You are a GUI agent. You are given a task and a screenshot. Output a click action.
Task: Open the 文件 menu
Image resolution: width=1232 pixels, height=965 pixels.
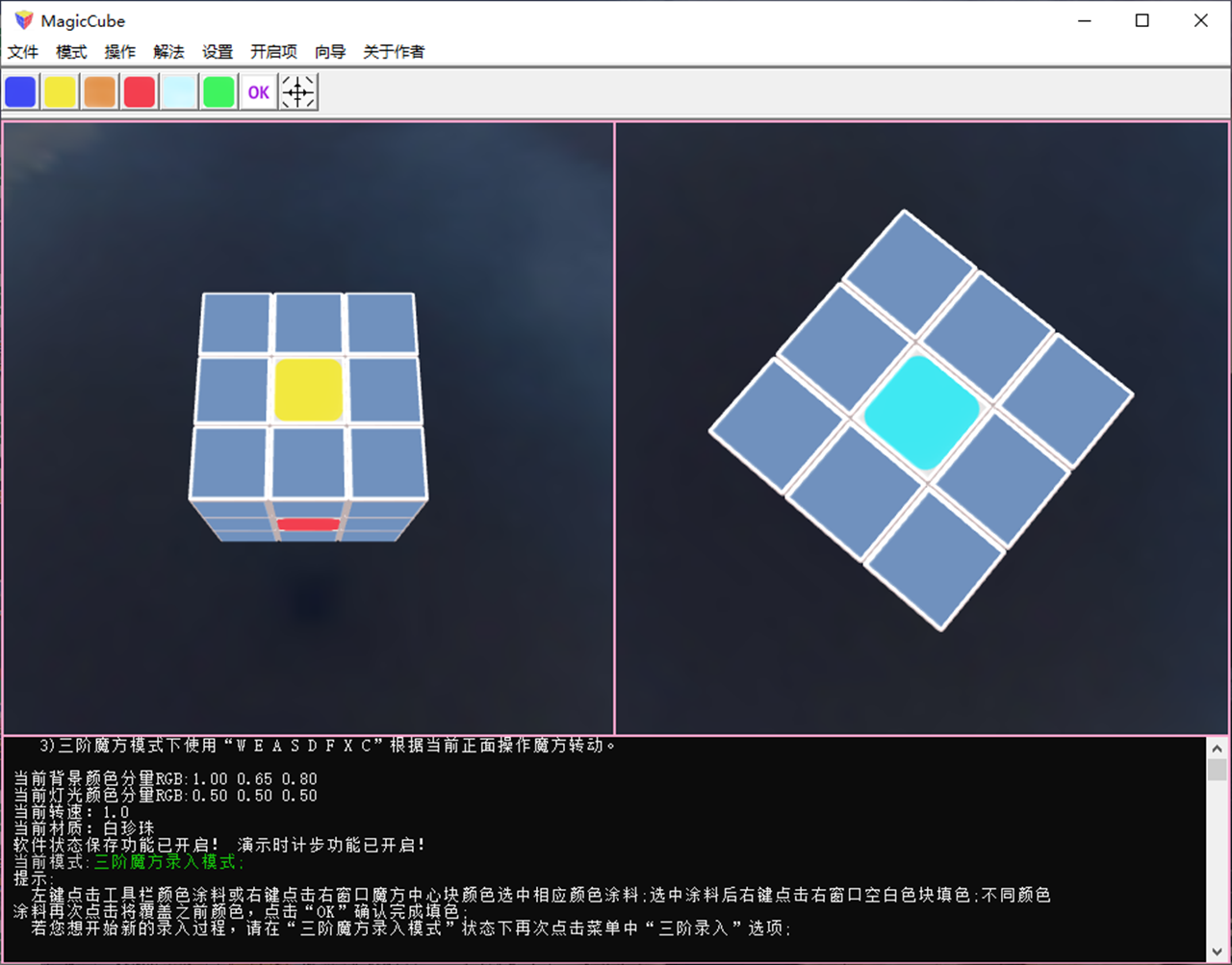coord(22,52)
